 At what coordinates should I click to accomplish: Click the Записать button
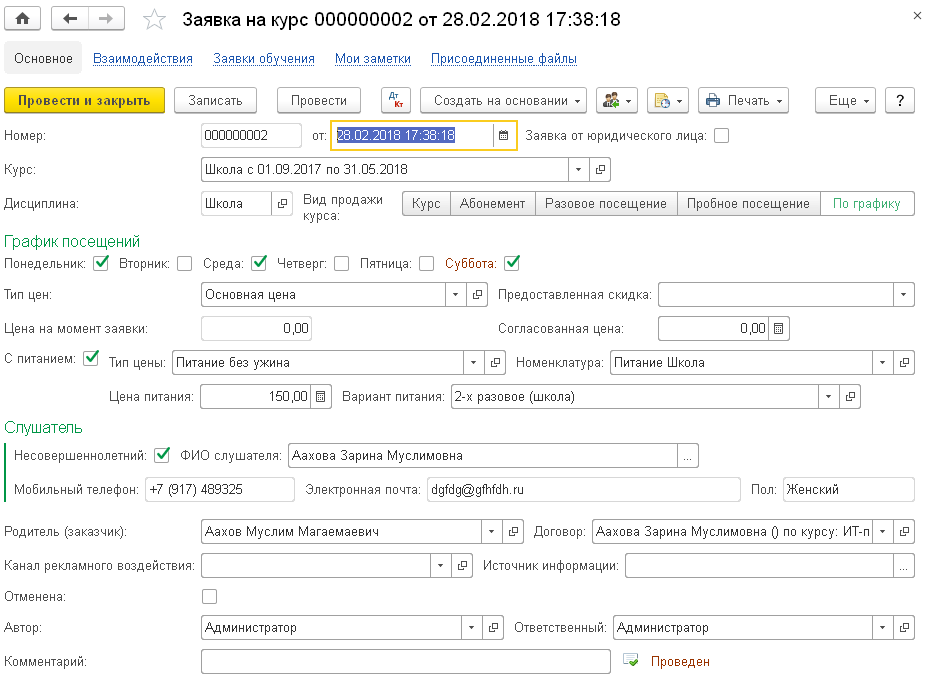point(215,100)
